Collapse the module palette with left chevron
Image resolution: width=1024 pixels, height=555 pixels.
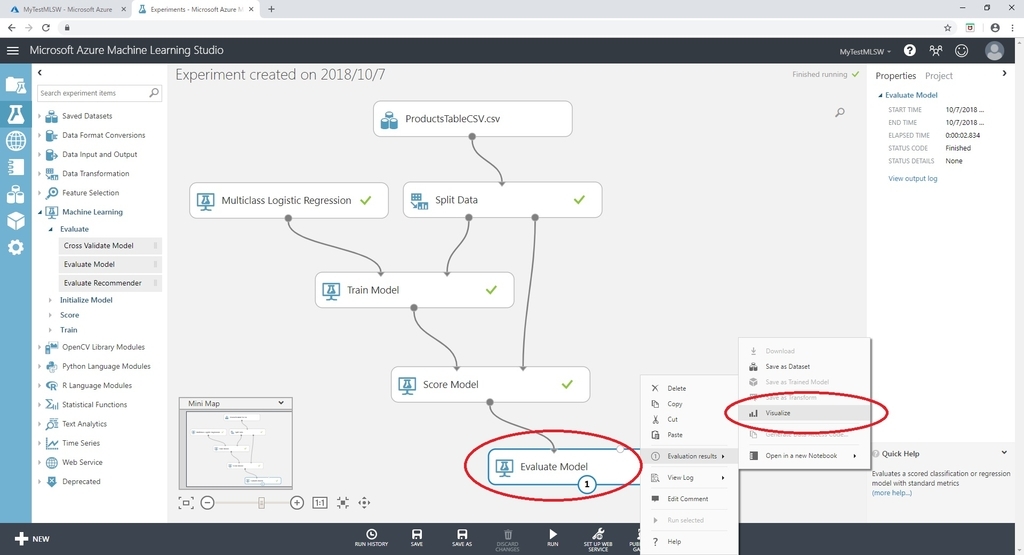(40, 72)
